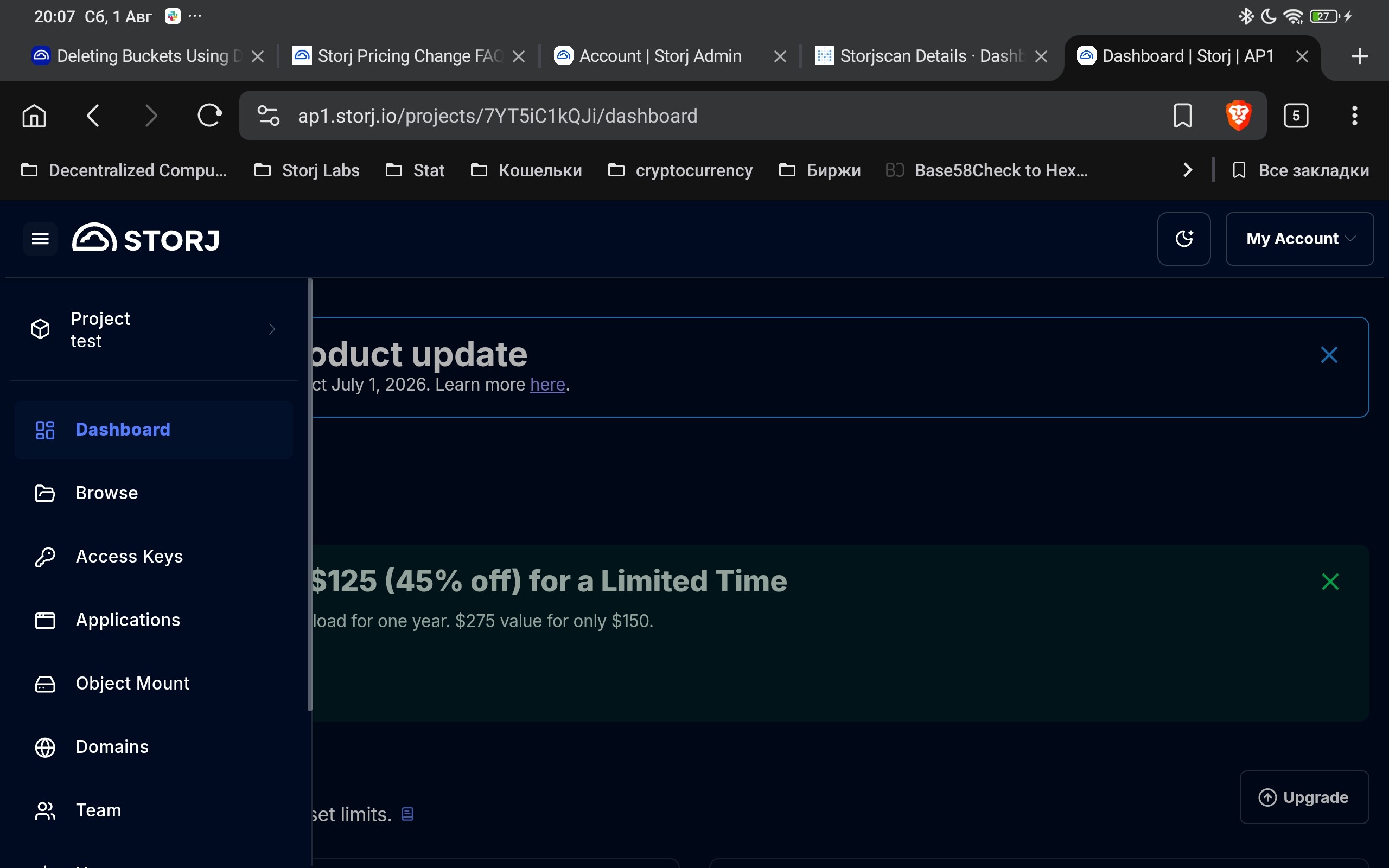Close the Storj Pricing Change tab

pos(518,56)
